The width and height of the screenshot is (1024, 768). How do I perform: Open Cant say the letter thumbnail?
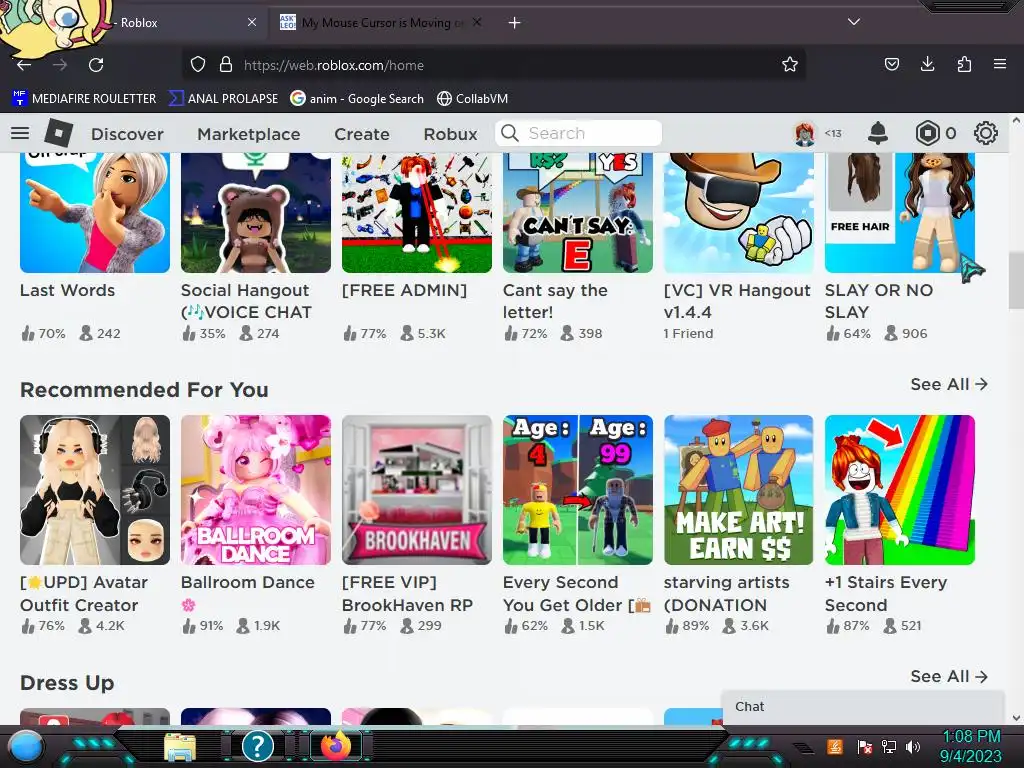578,213
